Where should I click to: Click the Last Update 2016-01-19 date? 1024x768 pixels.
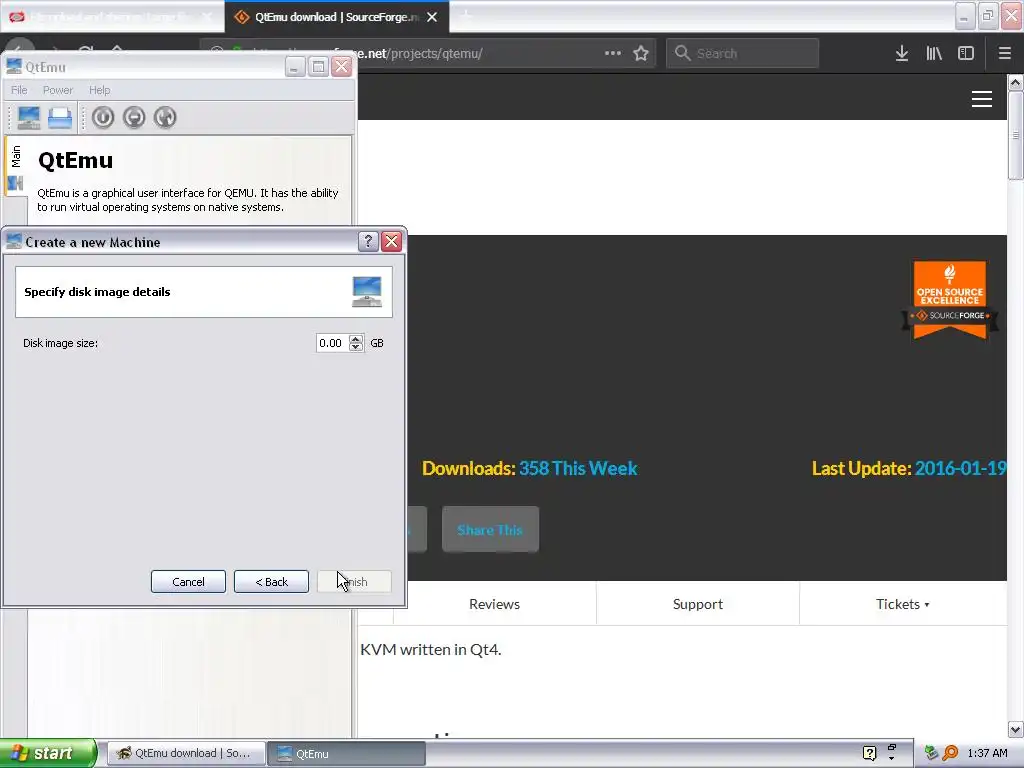[960, 468]
